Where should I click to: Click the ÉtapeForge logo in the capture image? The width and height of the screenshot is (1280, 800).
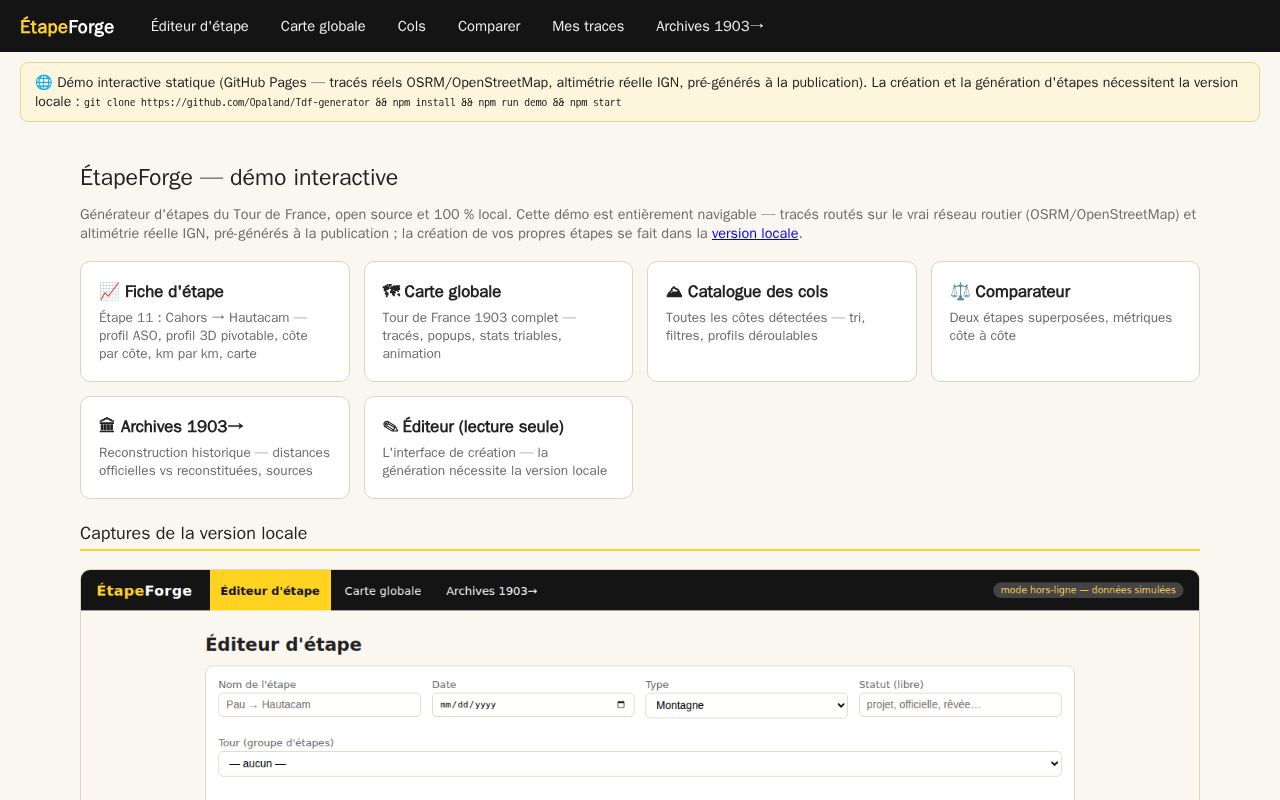pyautogui.click(x=144, y=591)
